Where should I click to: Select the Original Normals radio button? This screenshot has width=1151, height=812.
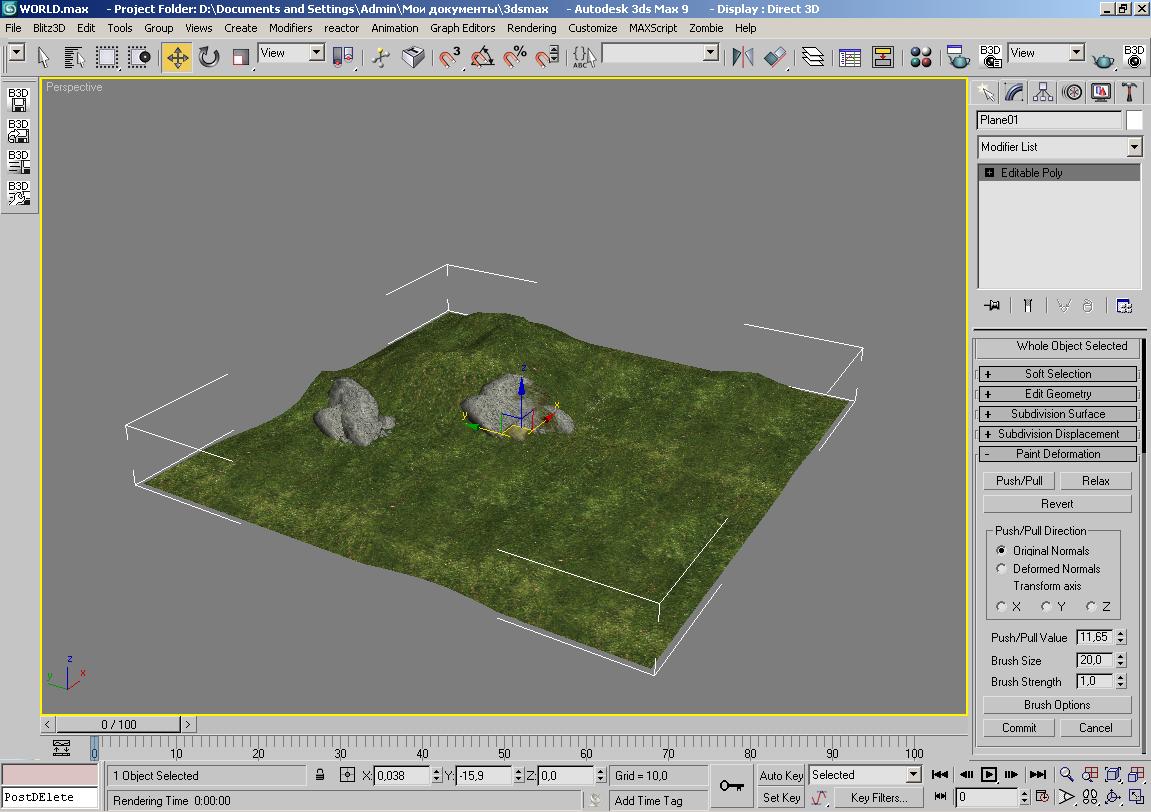click(1001, 551)
